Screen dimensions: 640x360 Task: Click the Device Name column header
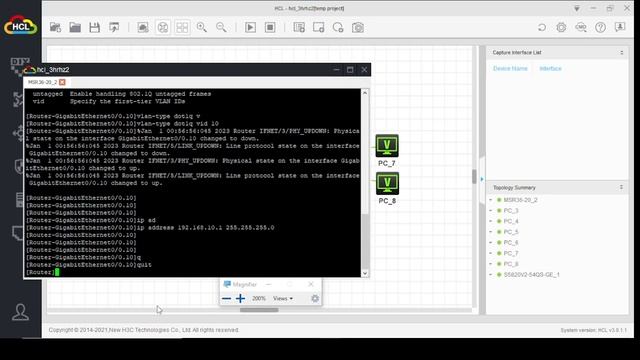[510, 68]
